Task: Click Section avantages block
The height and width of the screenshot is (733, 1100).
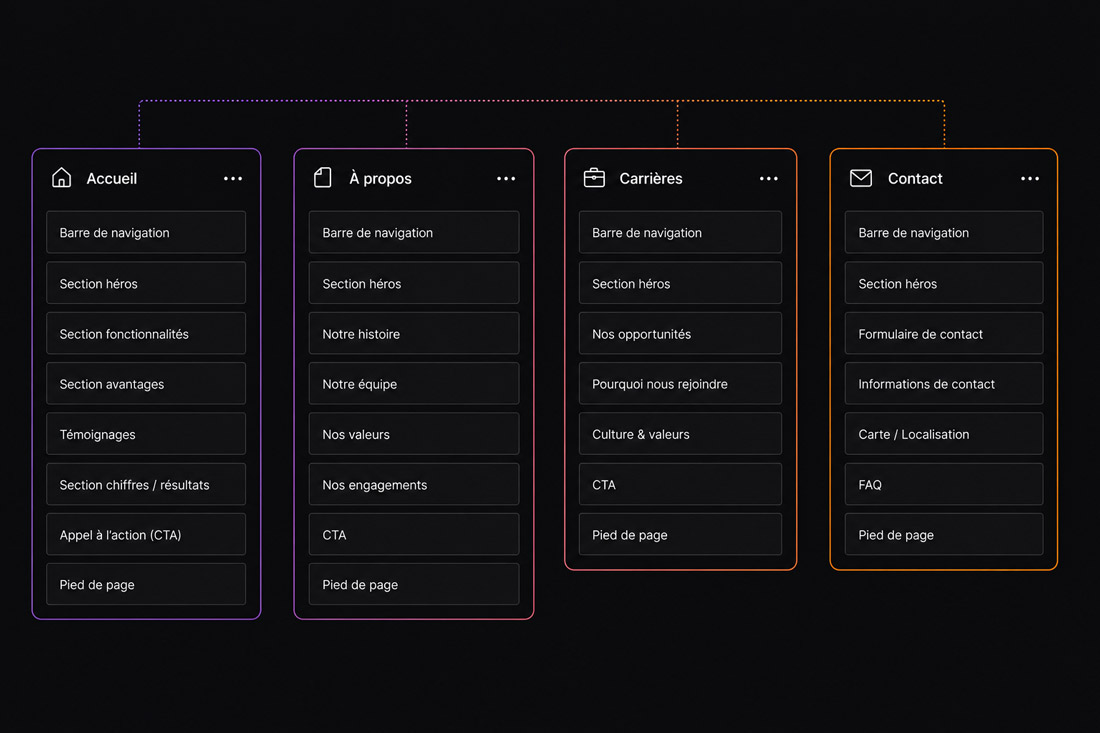Action: pyautogui.click(x=146, y=384)
